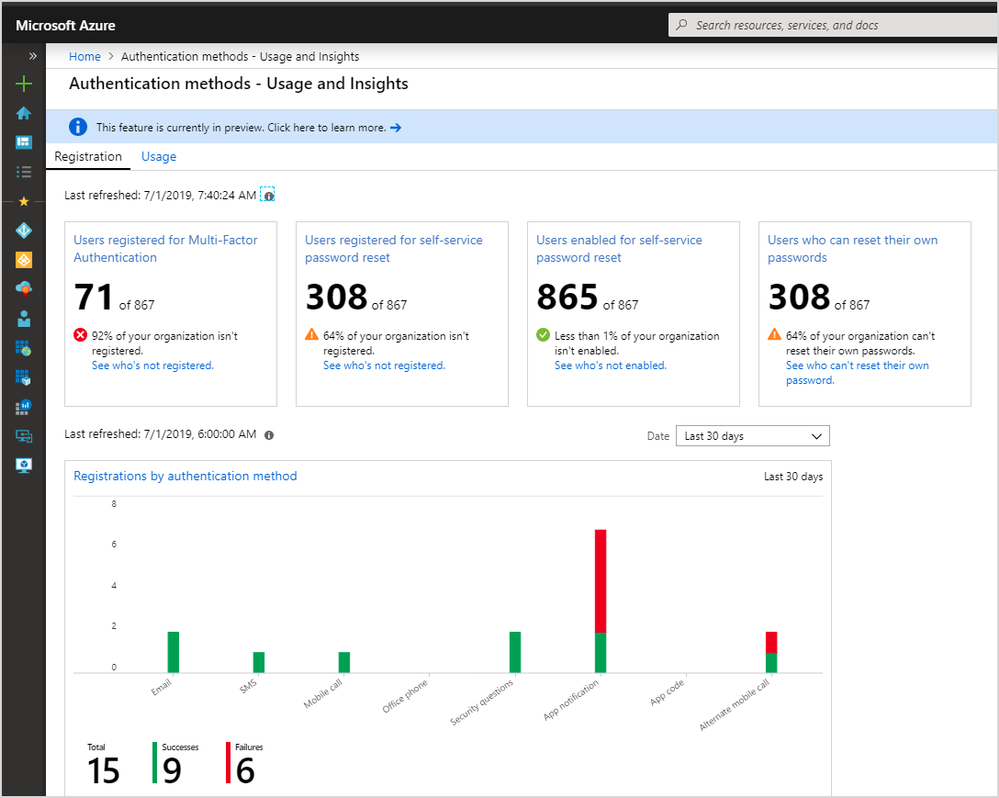
Task: Go to Azure Home via sidebar house icon
Action: tap(24, 113)
